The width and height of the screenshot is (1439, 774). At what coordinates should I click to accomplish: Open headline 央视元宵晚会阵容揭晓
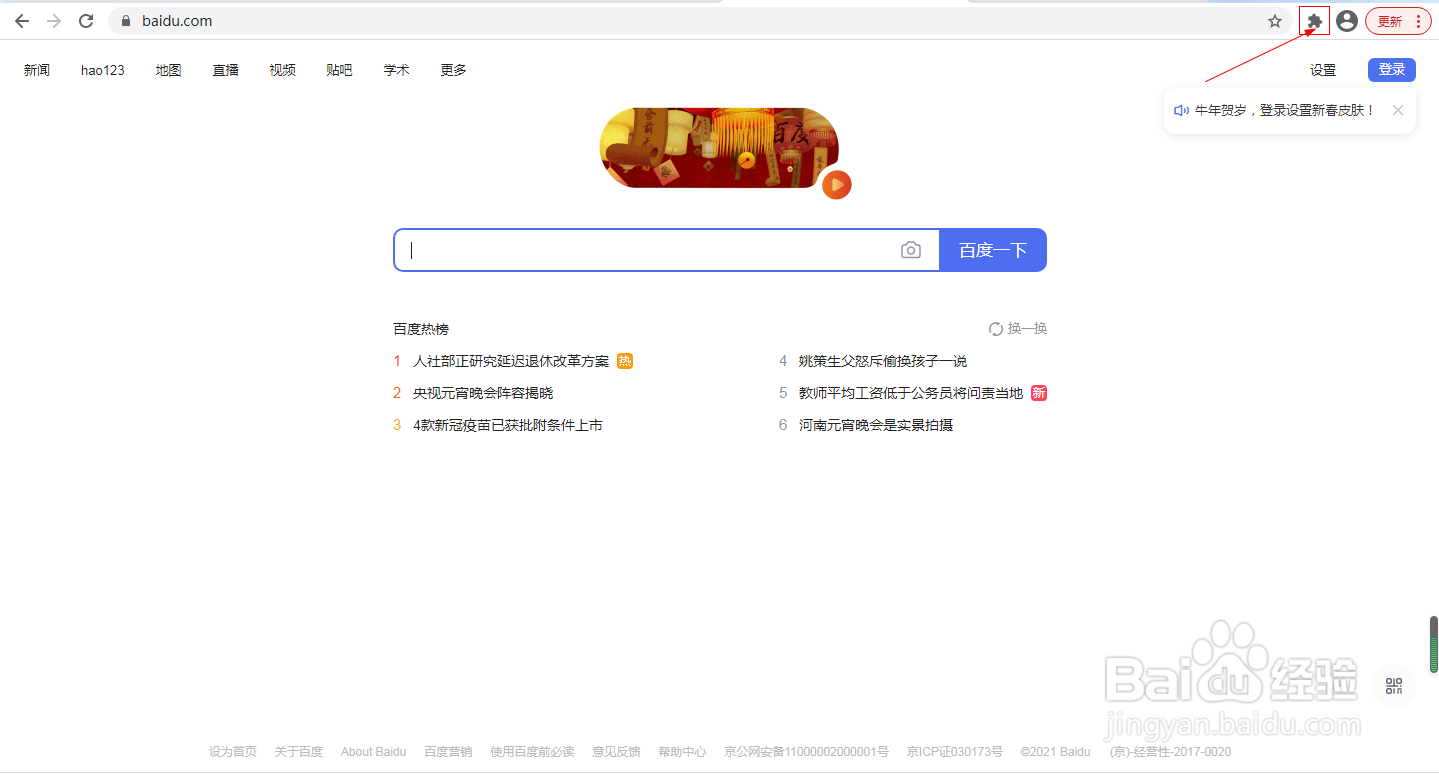pos(483,393)
